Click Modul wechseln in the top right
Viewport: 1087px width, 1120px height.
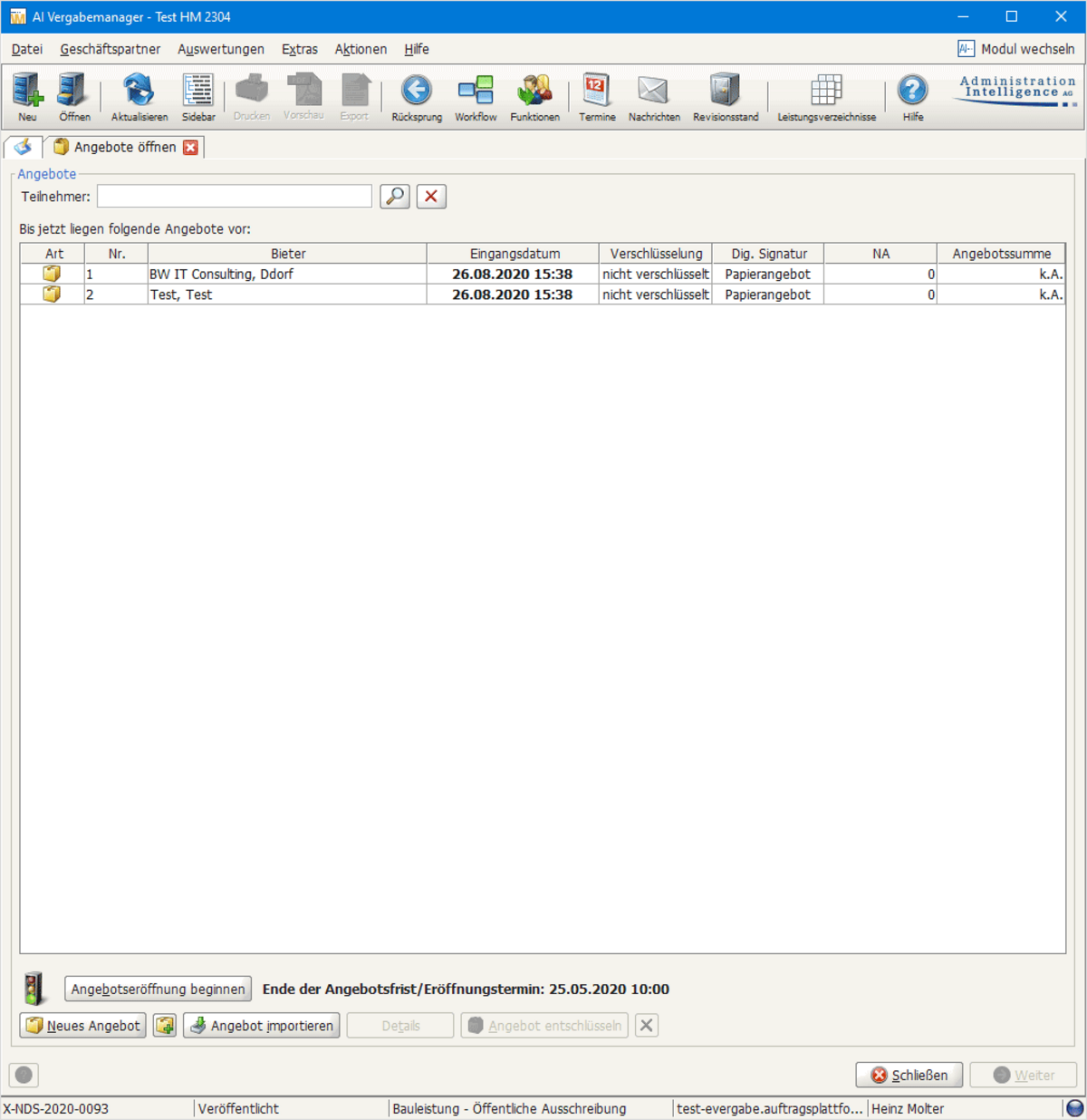(1016, 49)
